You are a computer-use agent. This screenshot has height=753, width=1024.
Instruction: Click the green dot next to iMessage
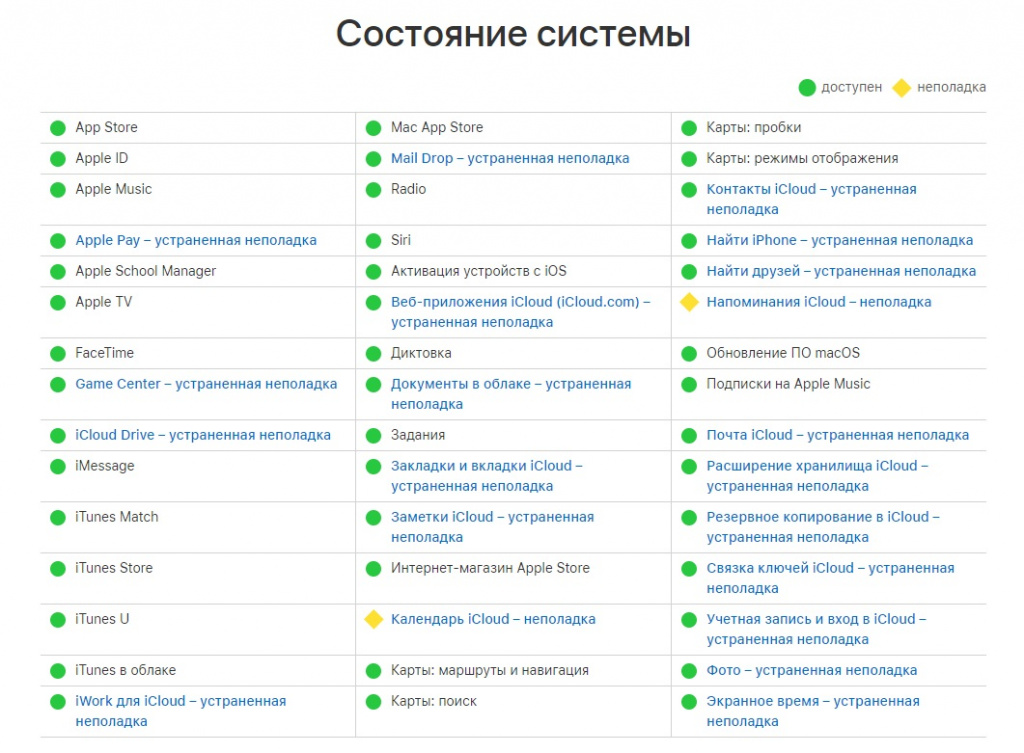[58, 466]
